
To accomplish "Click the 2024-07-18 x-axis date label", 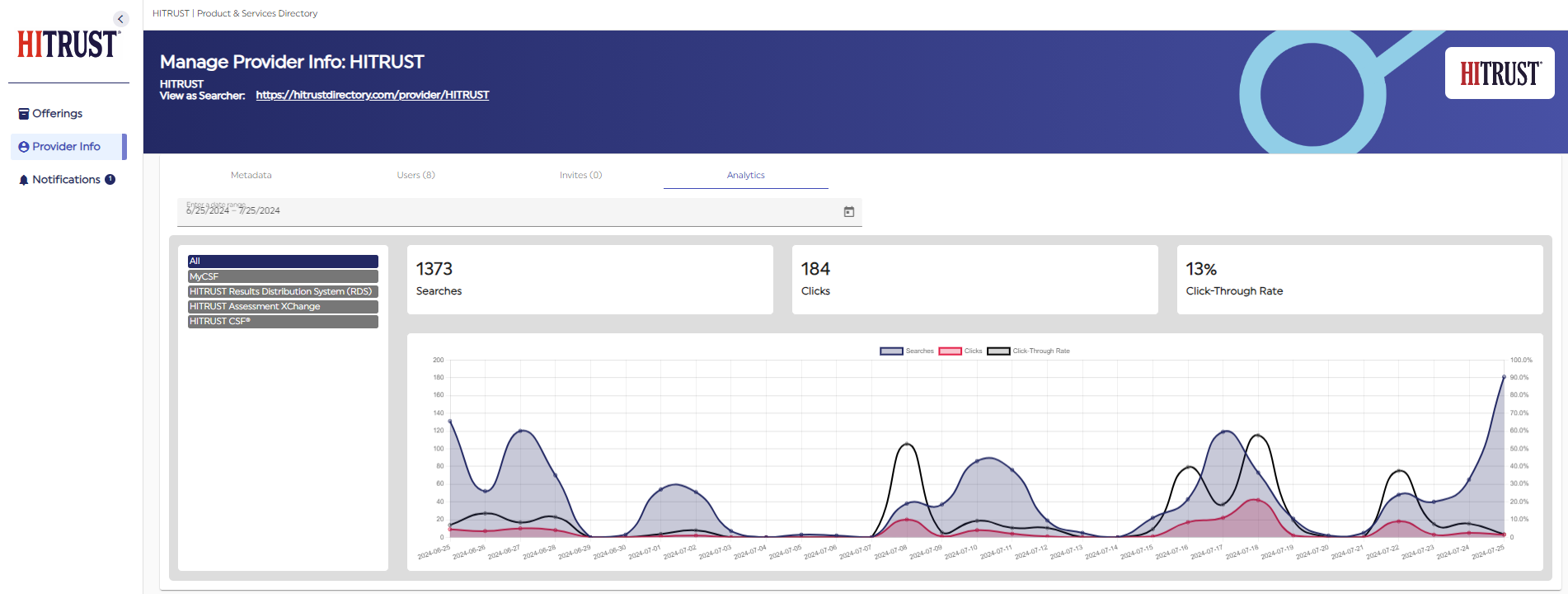I will [1242, 552].
